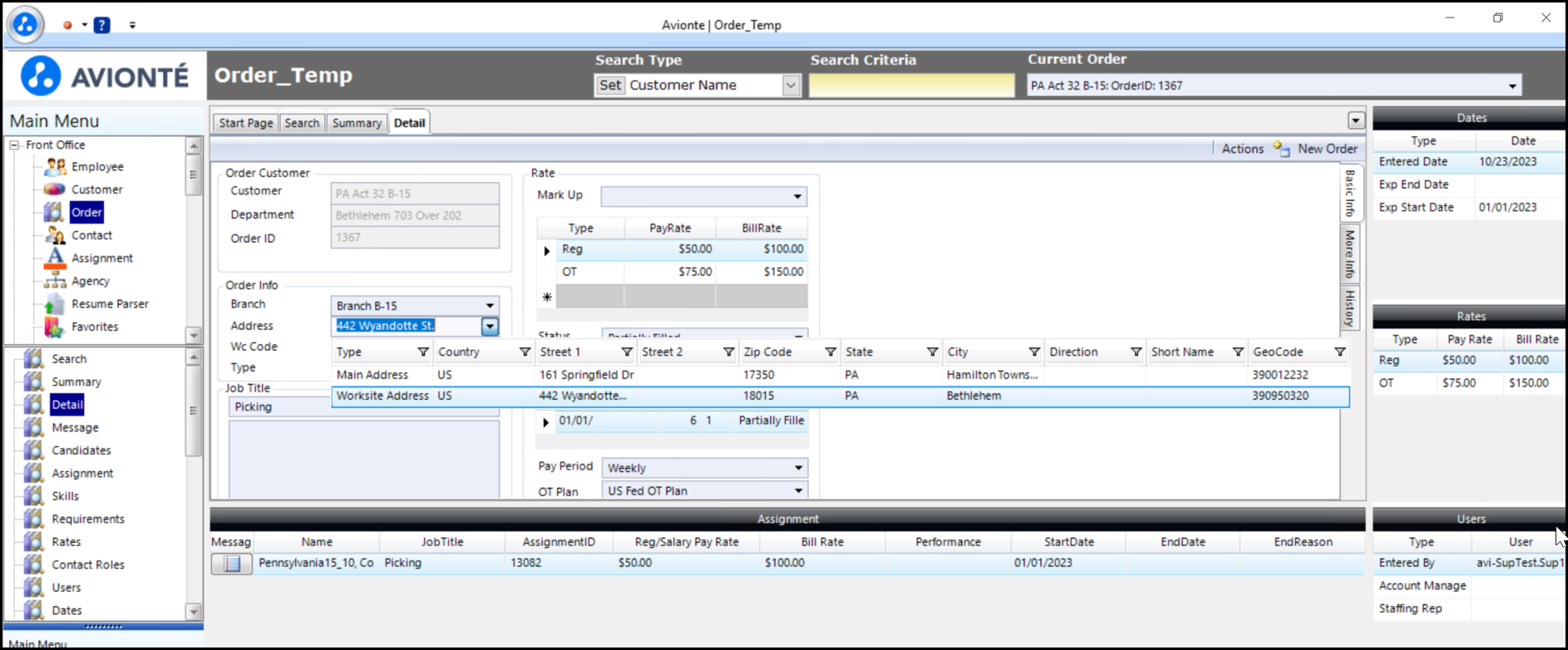Filter the Country column in address grid
The width and height of the screenshot is (1568, 650).
(x=525, y=352)
